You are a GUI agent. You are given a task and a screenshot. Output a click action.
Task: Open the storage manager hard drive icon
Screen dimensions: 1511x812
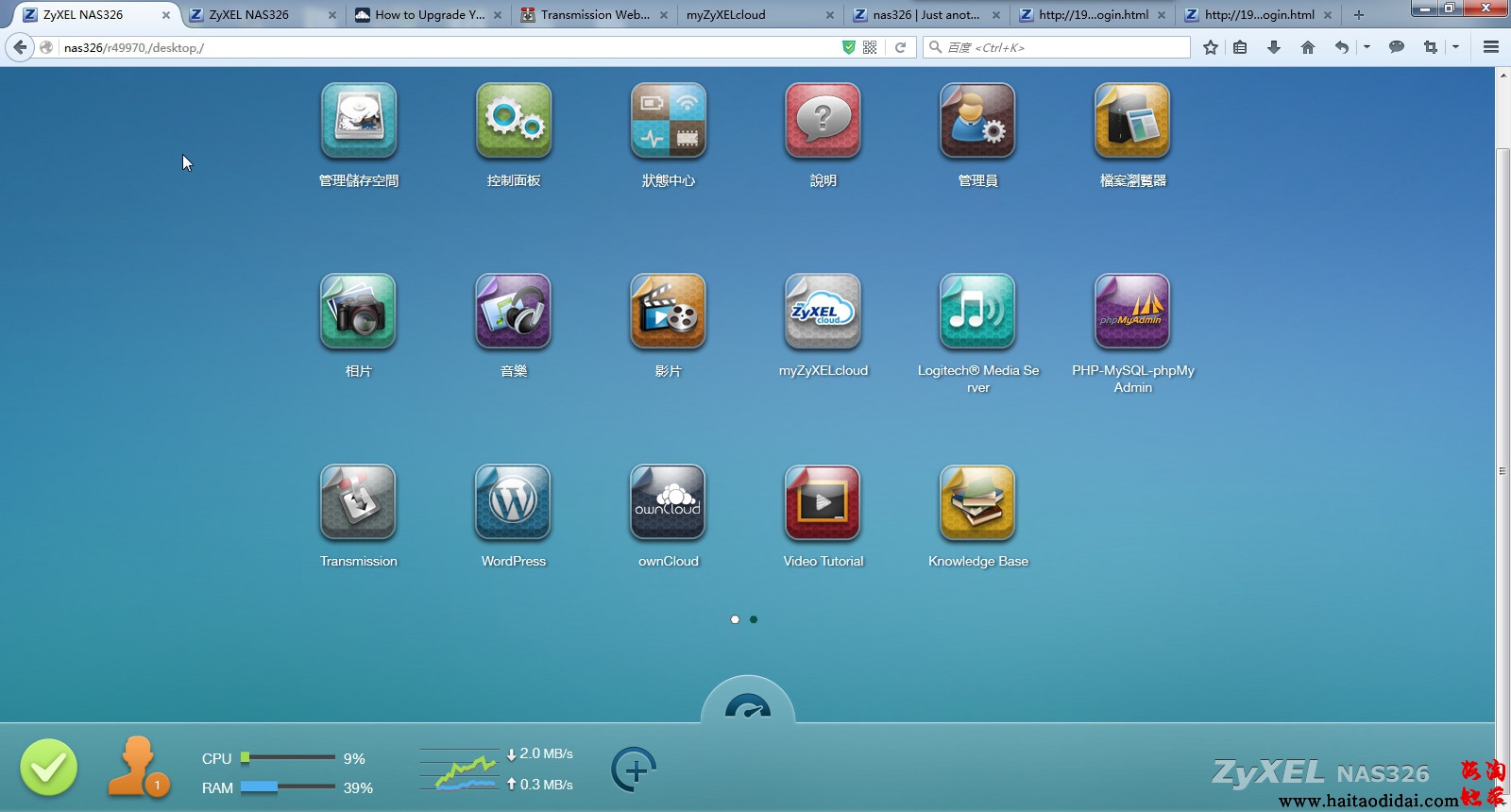359,121
